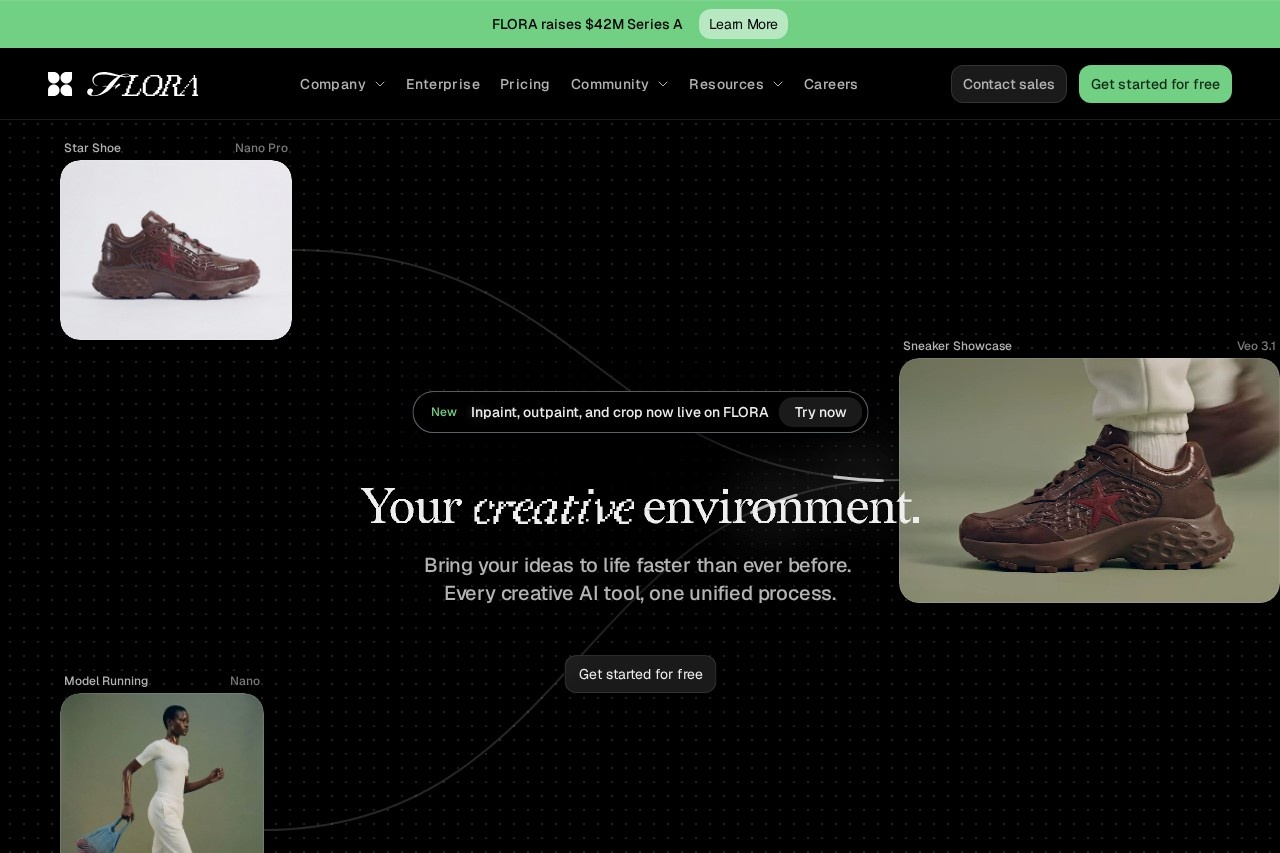Click the FLORA wordmark in the header
Image resolution: width=1280 pixels, height=853 pixels.
143,84
